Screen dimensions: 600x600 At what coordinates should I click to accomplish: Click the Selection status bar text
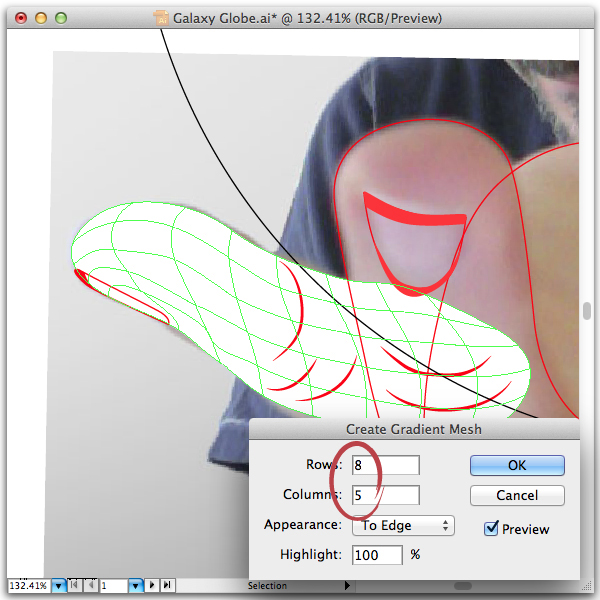[x=267, y=585]
